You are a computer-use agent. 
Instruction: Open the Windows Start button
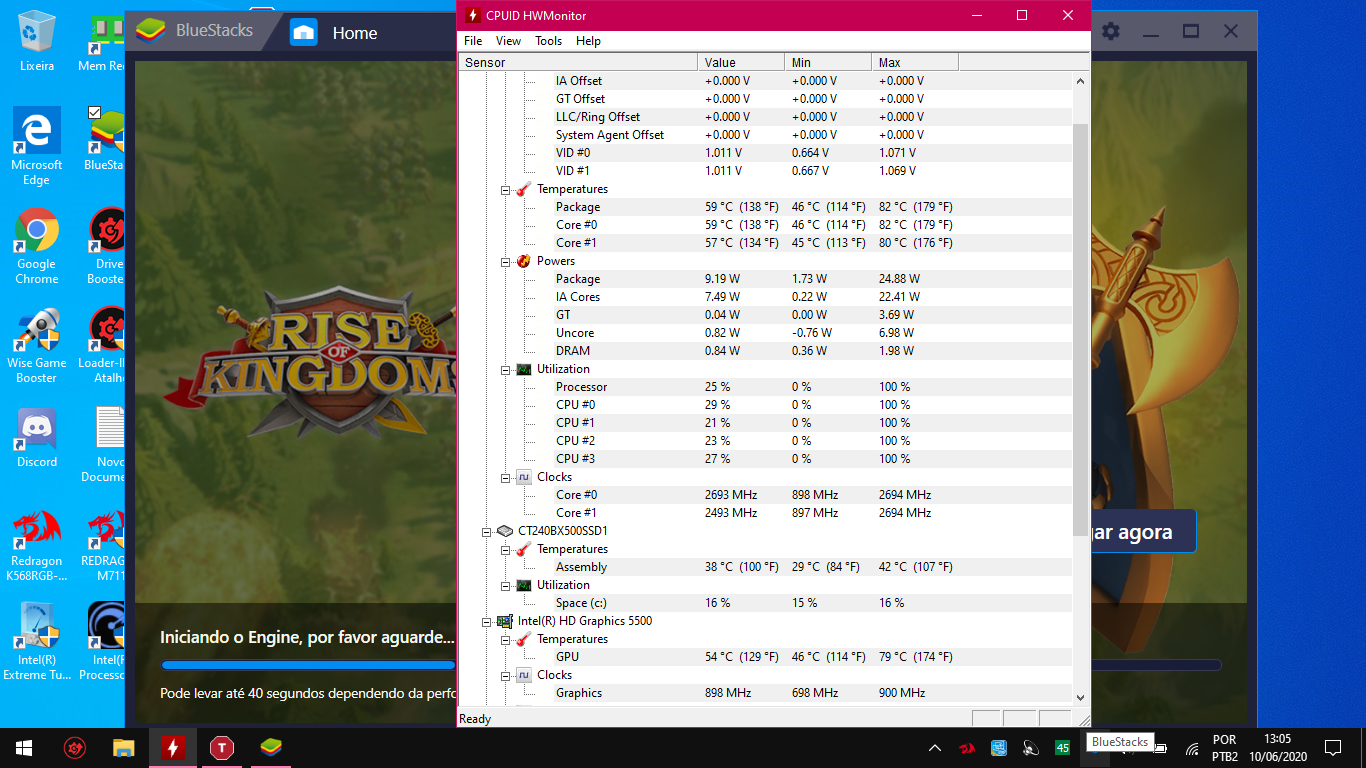click(24, 748)
